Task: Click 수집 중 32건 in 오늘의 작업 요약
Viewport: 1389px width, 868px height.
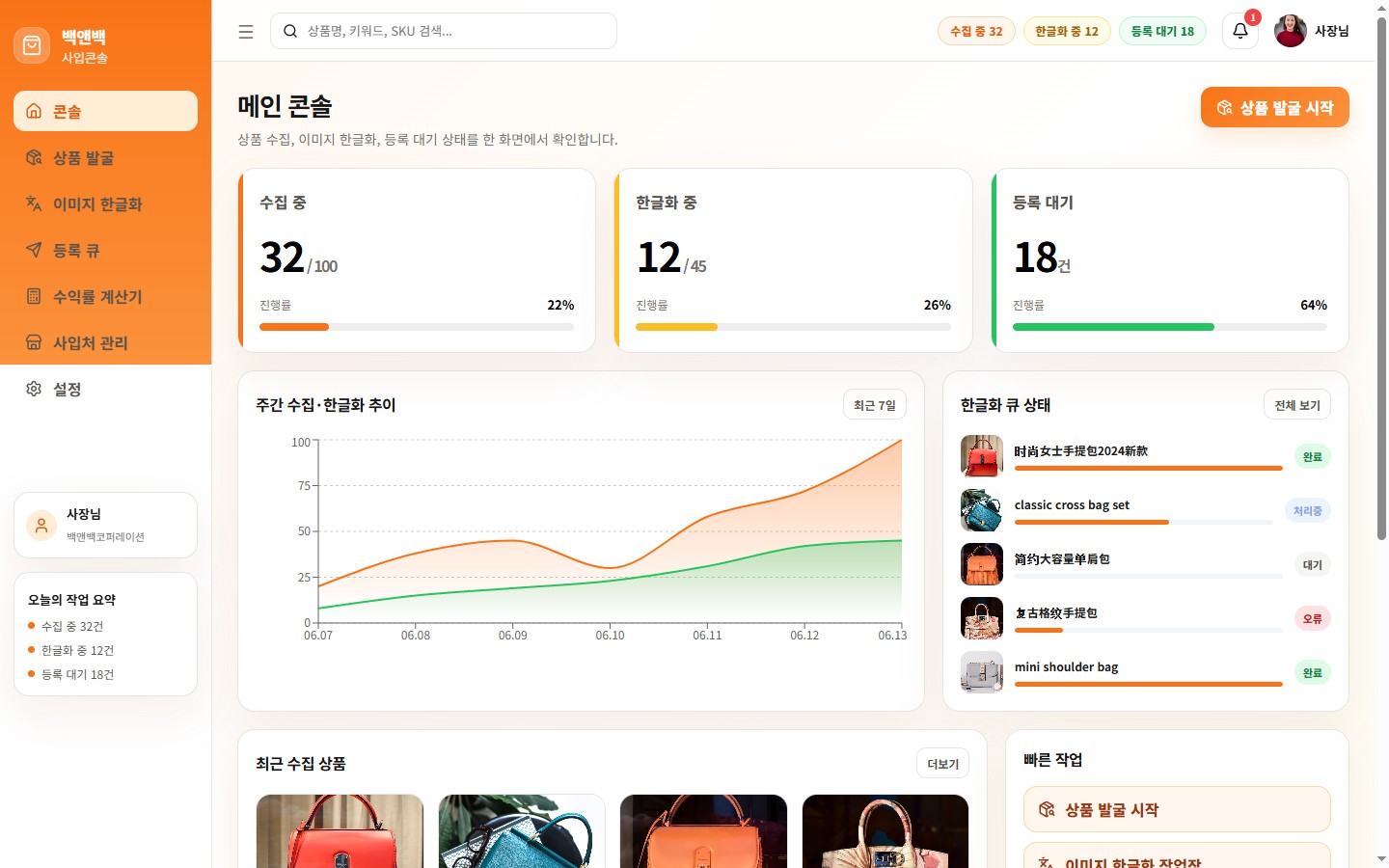Action: [72, 626]
